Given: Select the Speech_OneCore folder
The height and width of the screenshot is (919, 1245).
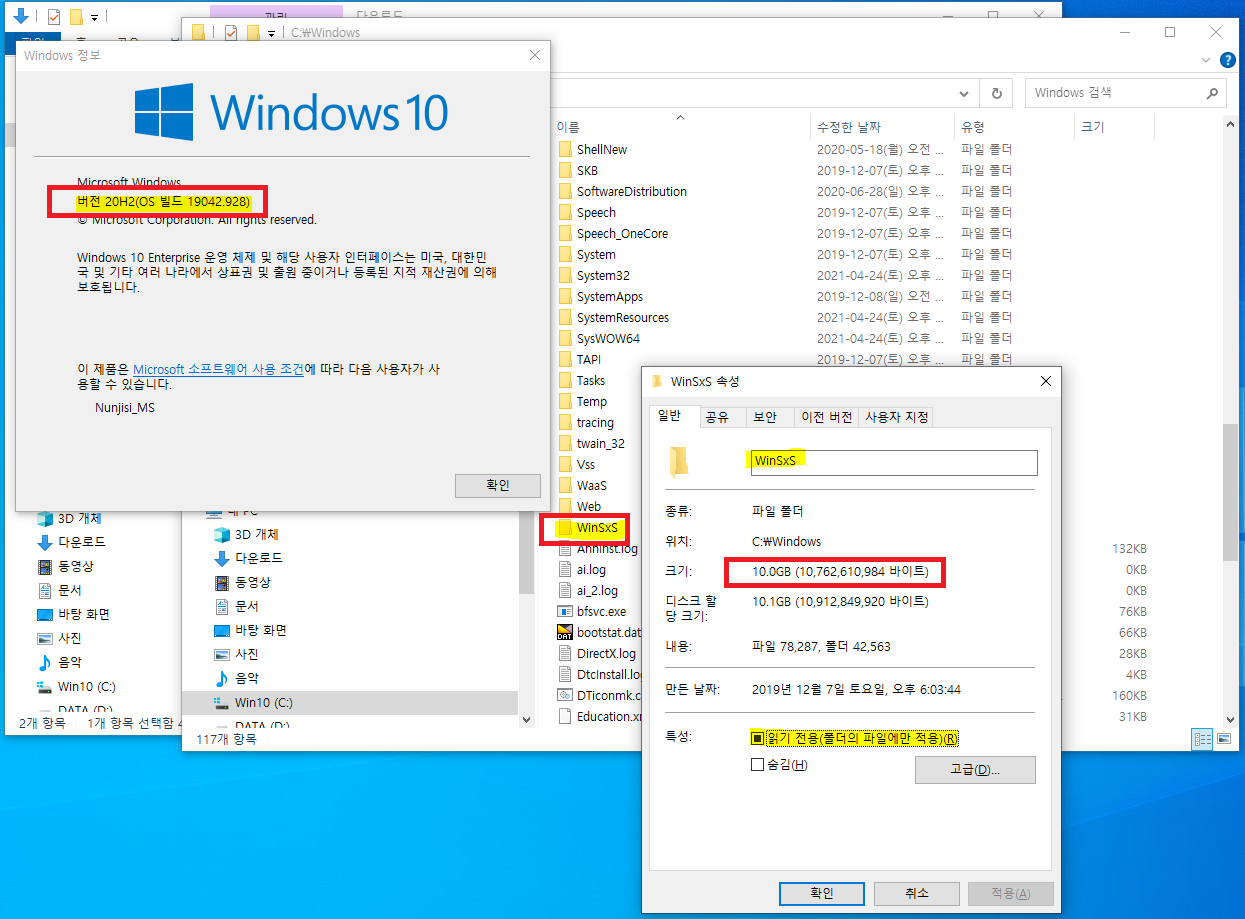Looking at the screenshot, I should [x=622, y=233].
